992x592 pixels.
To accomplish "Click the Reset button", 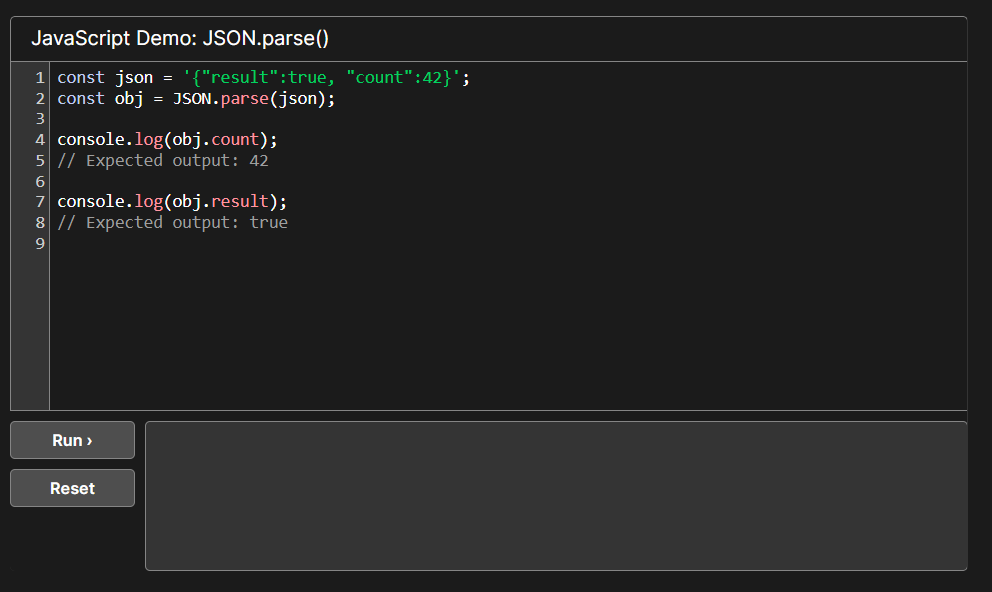I will pos(72,488).
